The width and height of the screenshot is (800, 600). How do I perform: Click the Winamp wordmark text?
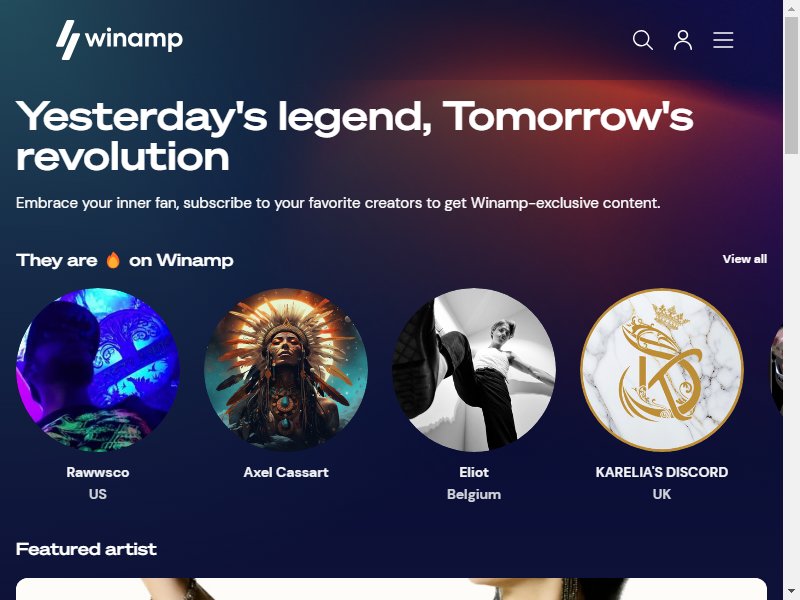click(134, 39)
